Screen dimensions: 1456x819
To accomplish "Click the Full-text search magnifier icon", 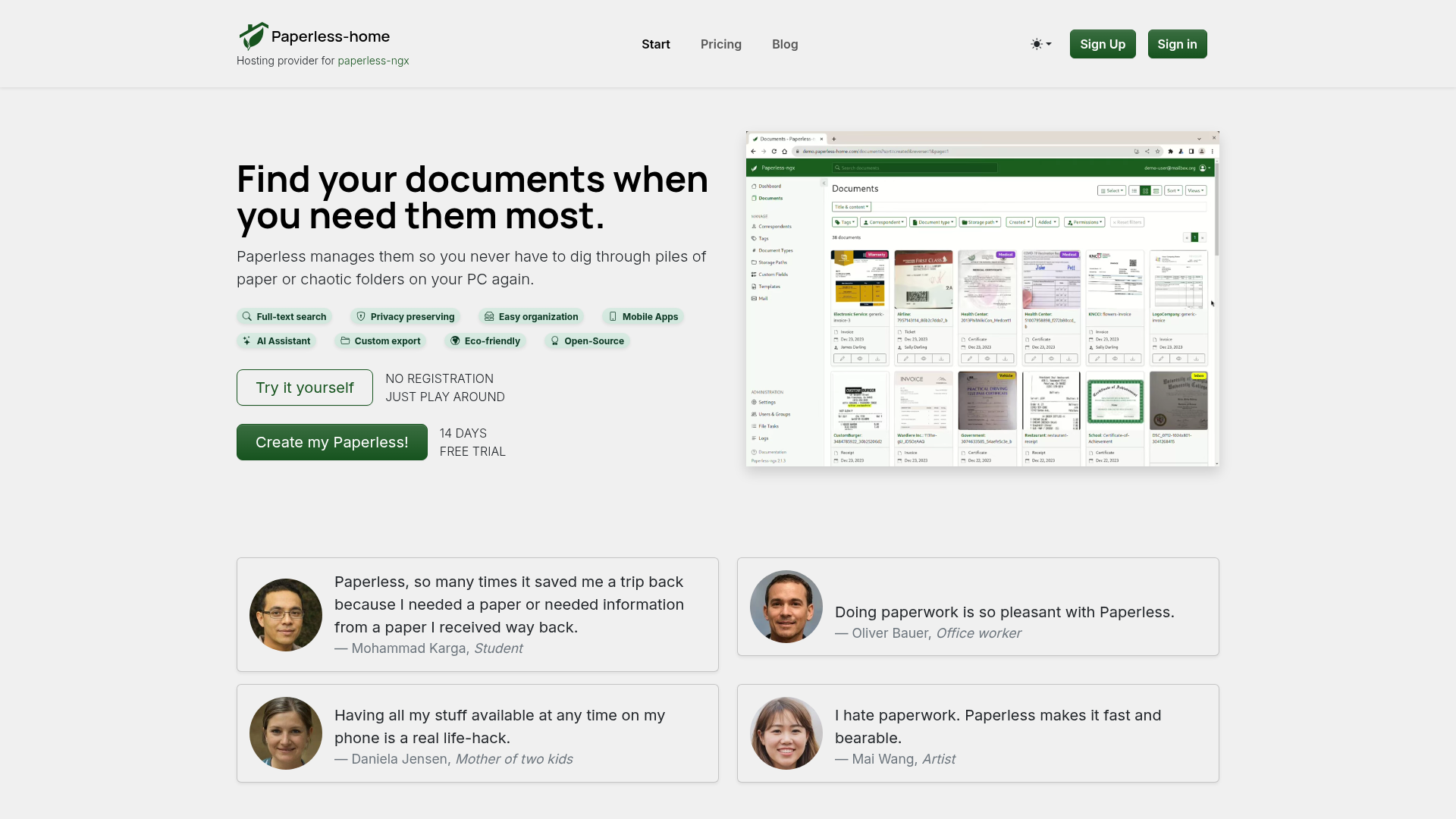I will 246,317.
